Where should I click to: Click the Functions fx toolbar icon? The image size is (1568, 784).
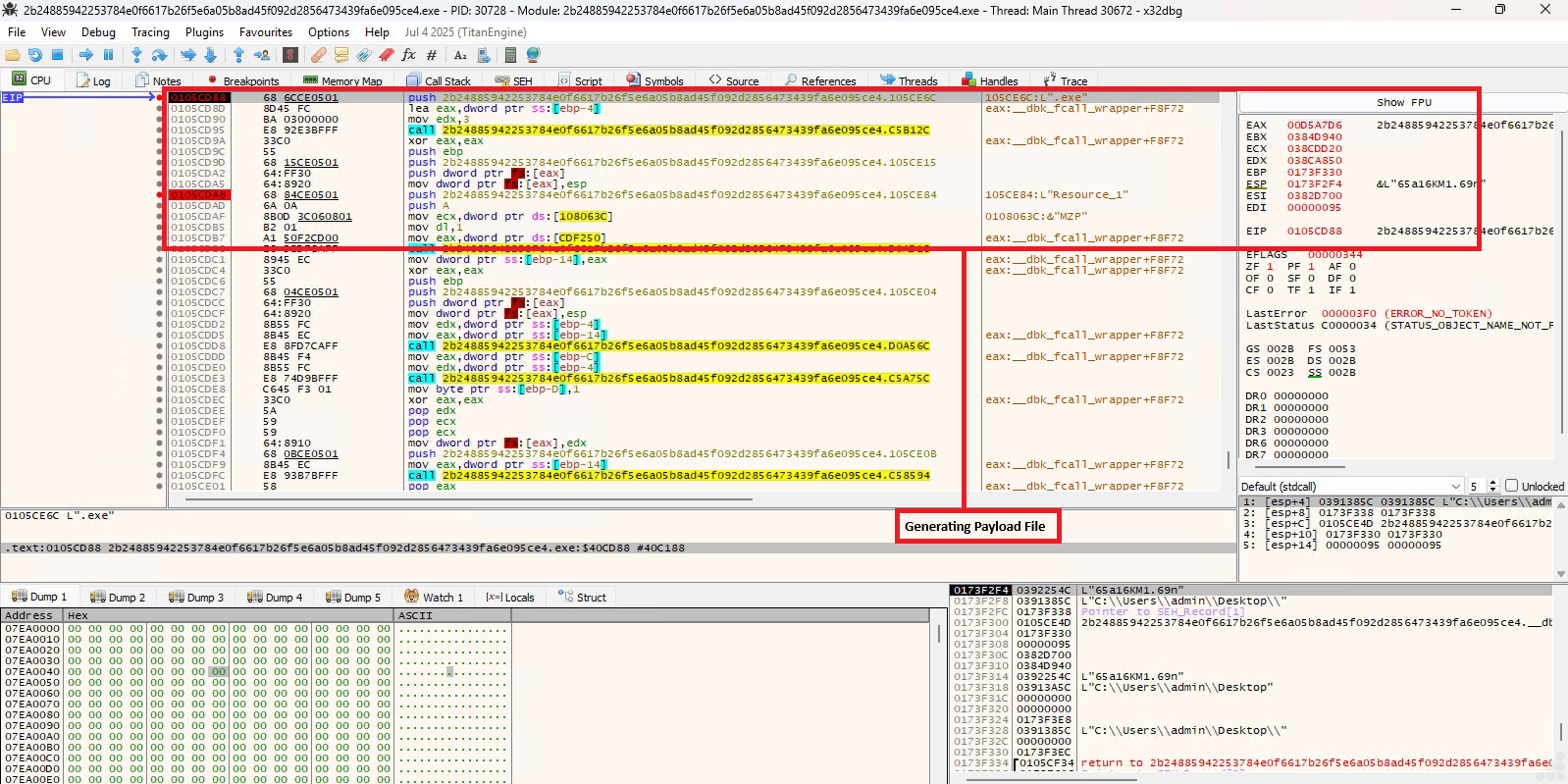point(409,55)
